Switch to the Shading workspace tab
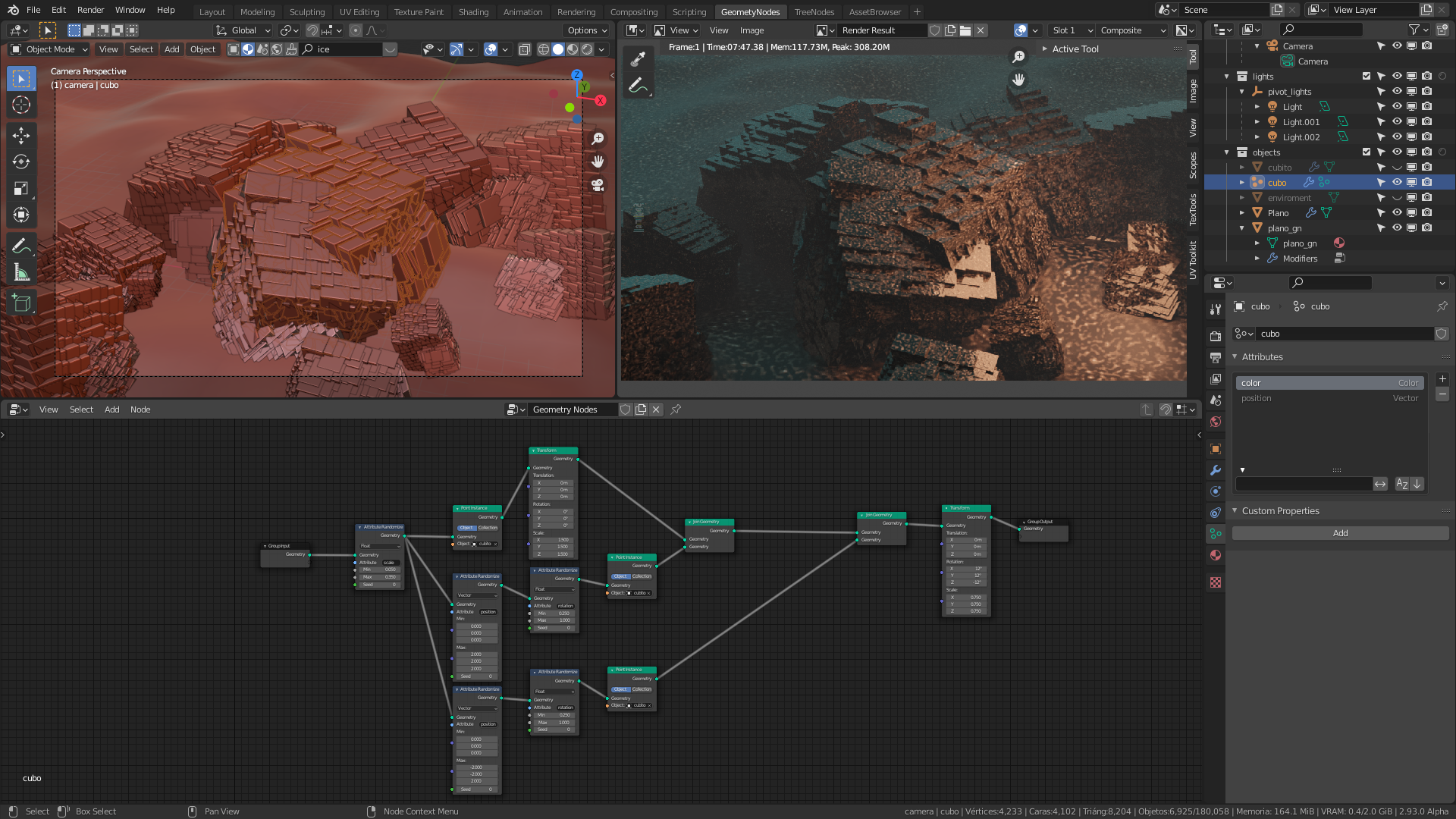This screenshot has height=819, width=1456. pyautogui.click(x=473, y=12)
